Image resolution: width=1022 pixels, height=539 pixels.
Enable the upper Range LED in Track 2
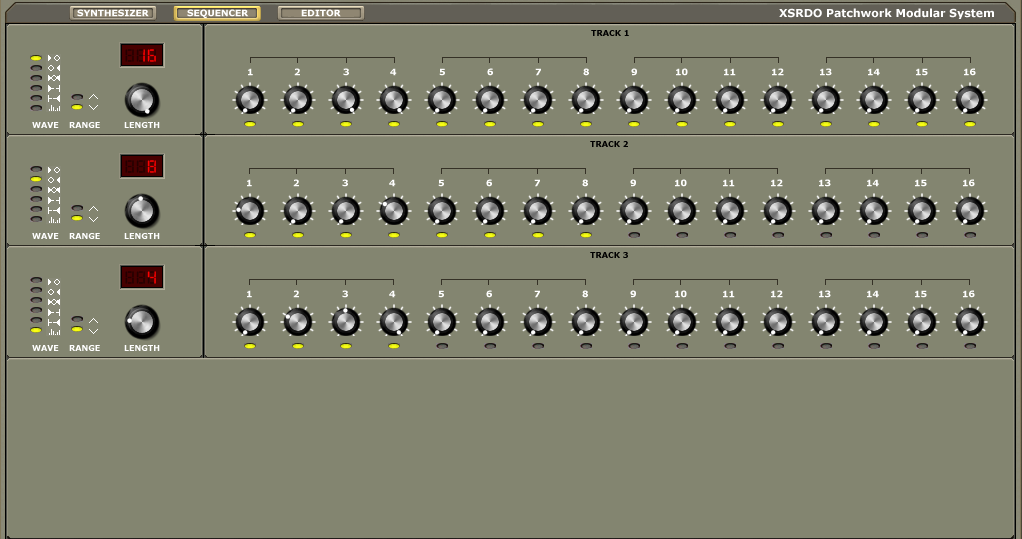[x=77, y=208]
